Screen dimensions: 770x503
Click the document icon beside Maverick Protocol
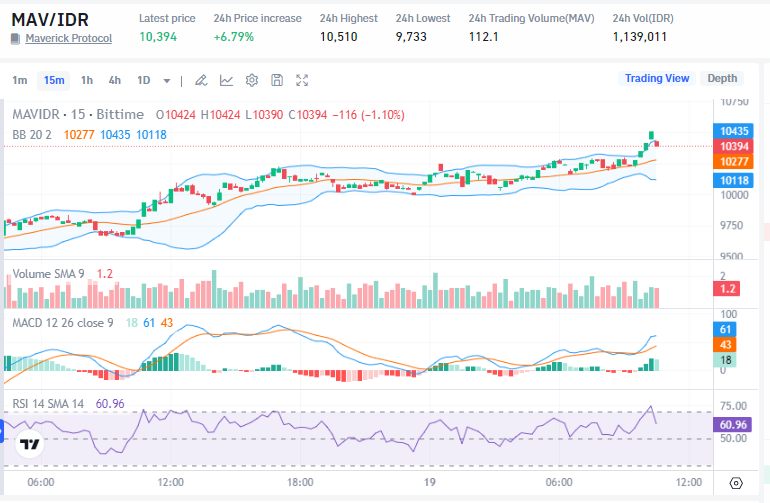15,38
